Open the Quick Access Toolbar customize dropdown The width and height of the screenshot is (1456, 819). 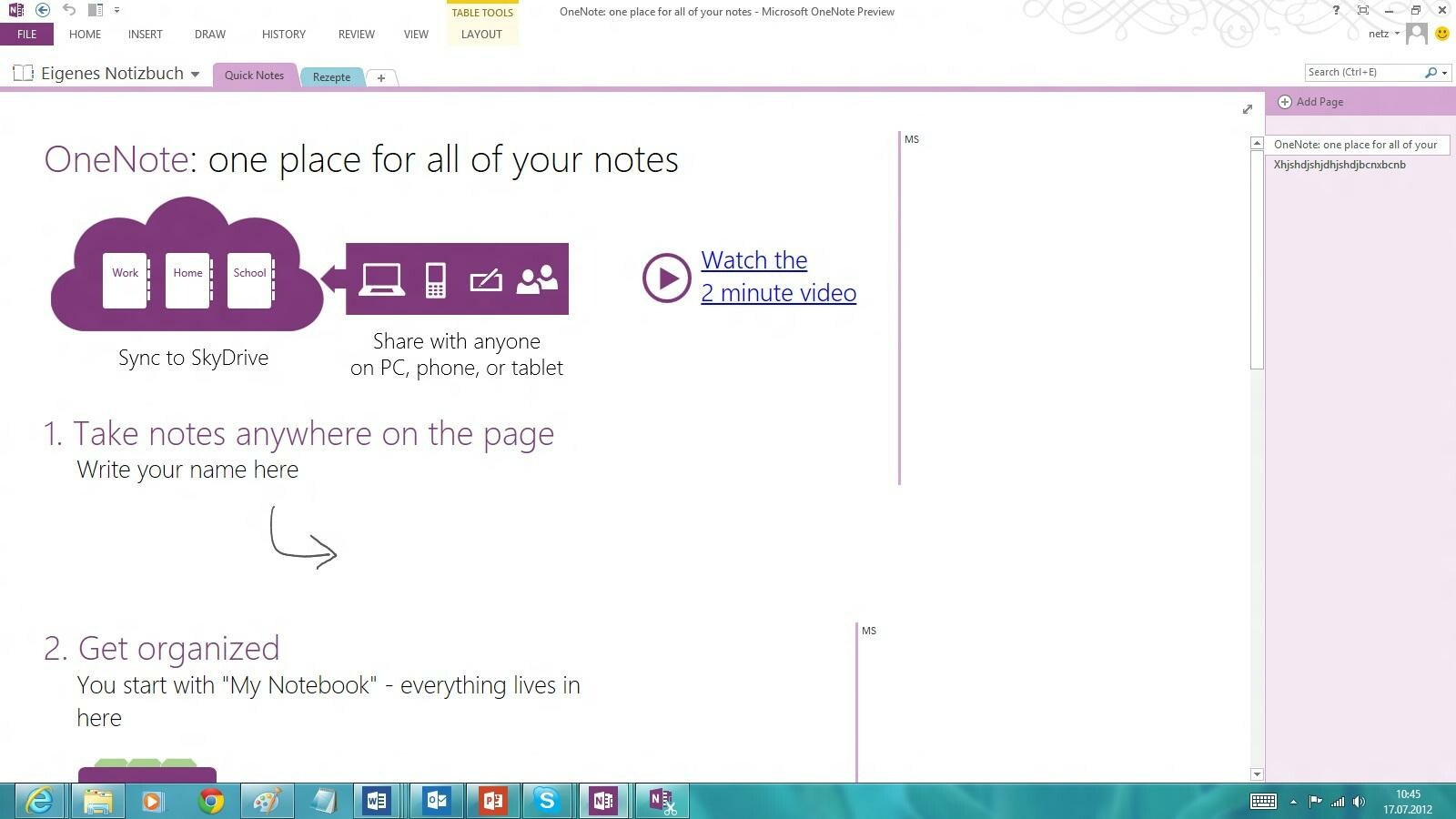click(x=116, y=10)
